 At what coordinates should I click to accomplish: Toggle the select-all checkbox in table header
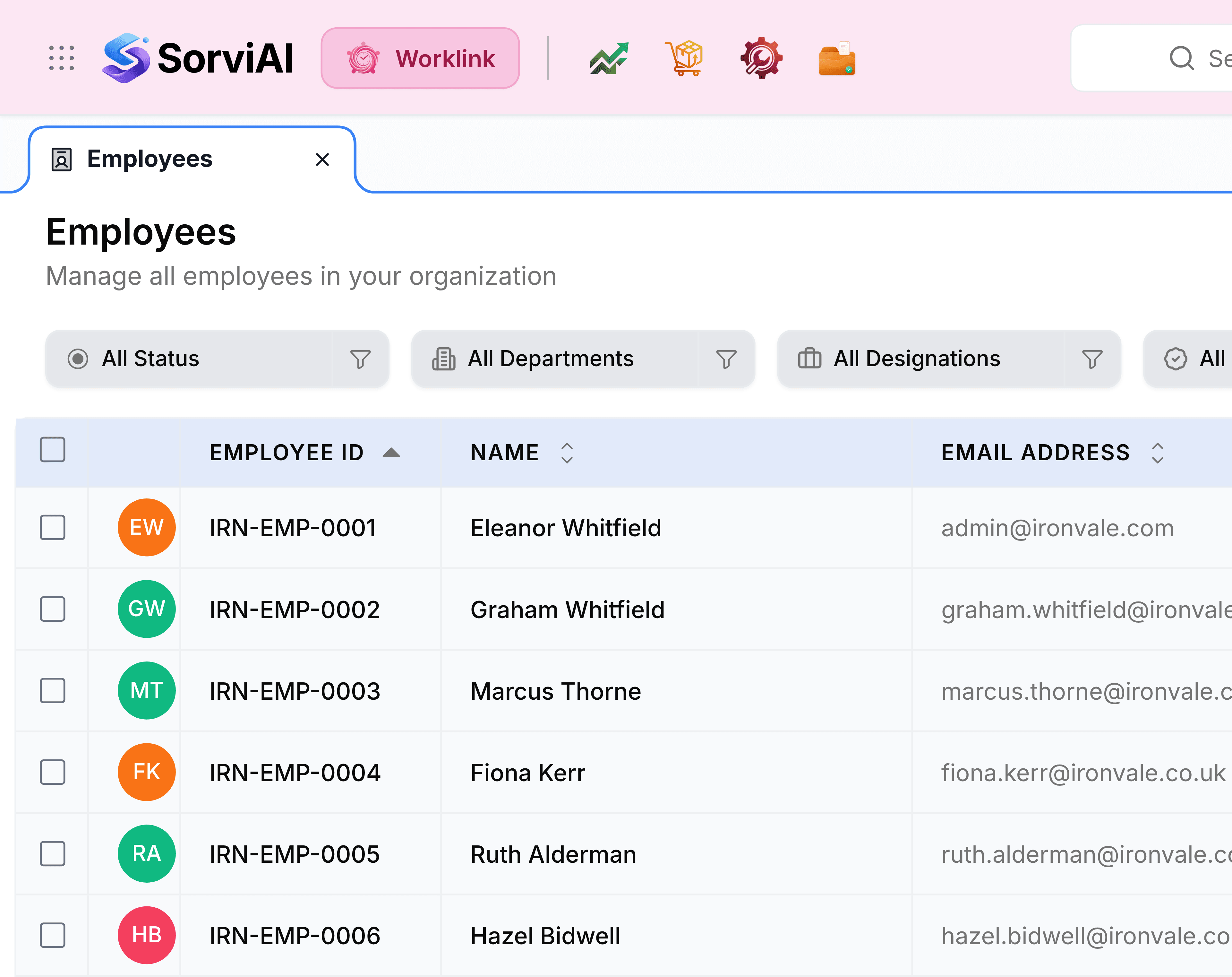tap(53, 450)
